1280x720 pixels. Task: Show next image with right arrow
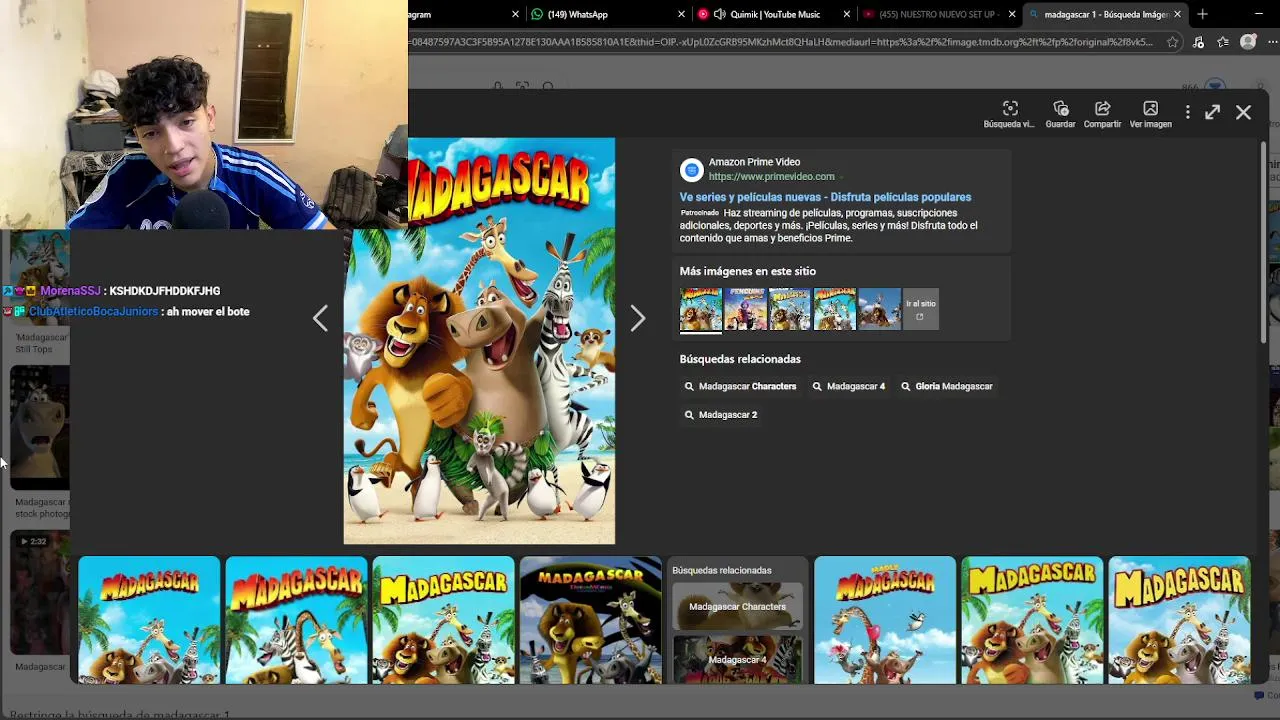(x=638, y=319)
